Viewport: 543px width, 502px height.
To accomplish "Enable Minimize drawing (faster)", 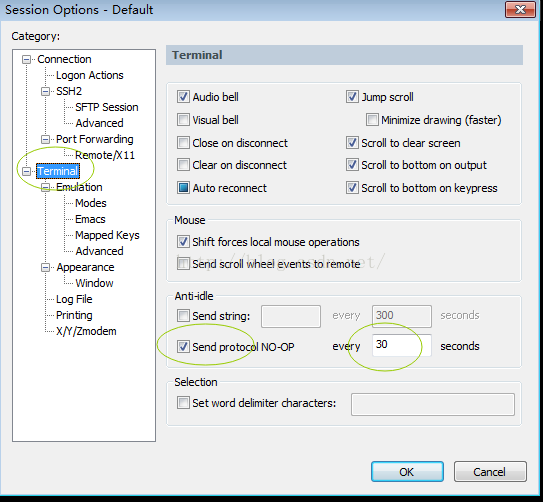I will (372, 120).
